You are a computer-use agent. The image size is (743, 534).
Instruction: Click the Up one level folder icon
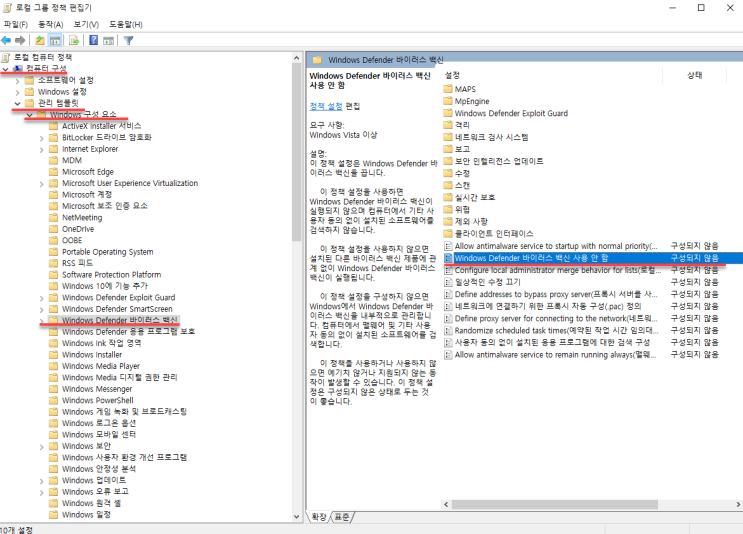(x=40, y=40)
